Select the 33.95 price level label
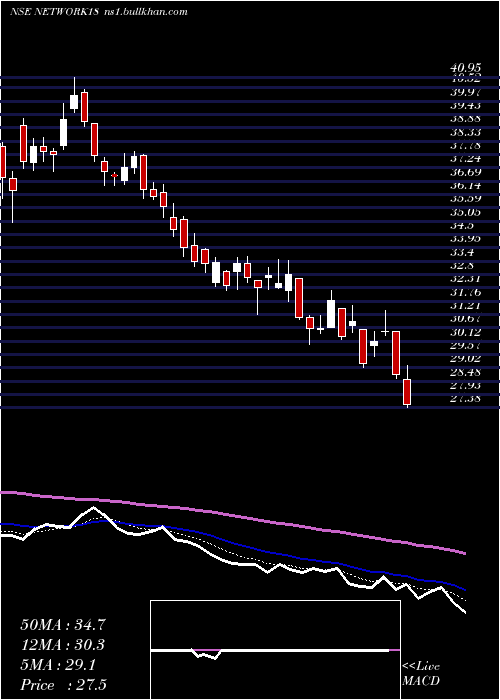Viewport: 500px width, 700px height. coord(466,239)
